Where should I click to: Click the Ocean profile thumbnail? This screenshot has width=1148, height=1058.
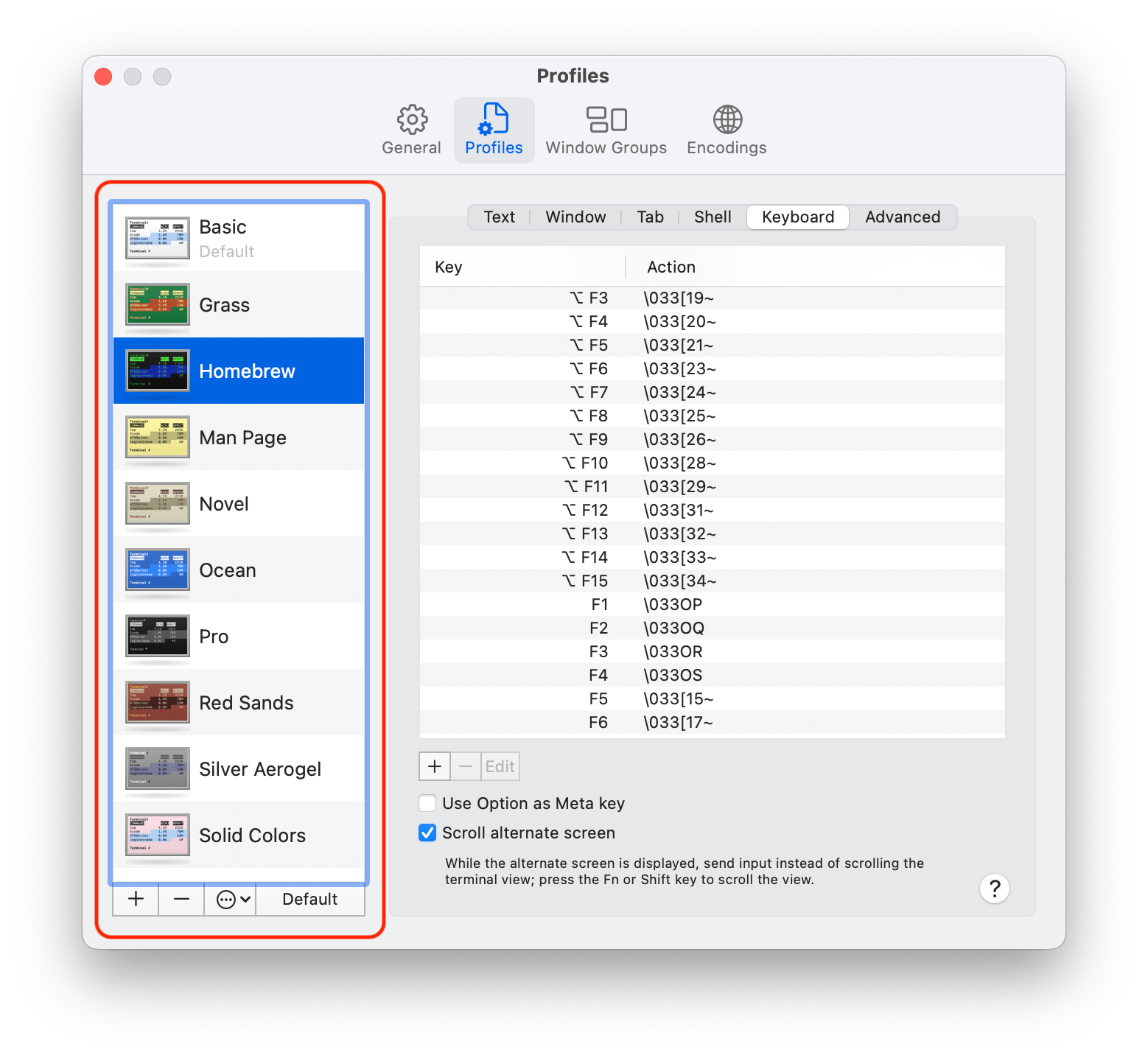click(x=158, y=570)
